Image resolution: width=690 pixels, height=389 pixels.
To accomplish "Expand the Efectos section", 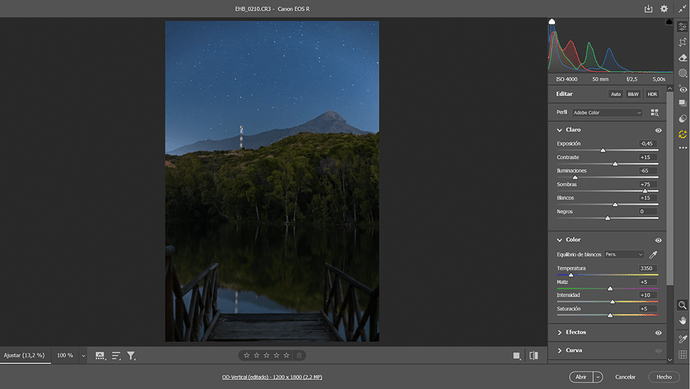I will tap(559, 332).
